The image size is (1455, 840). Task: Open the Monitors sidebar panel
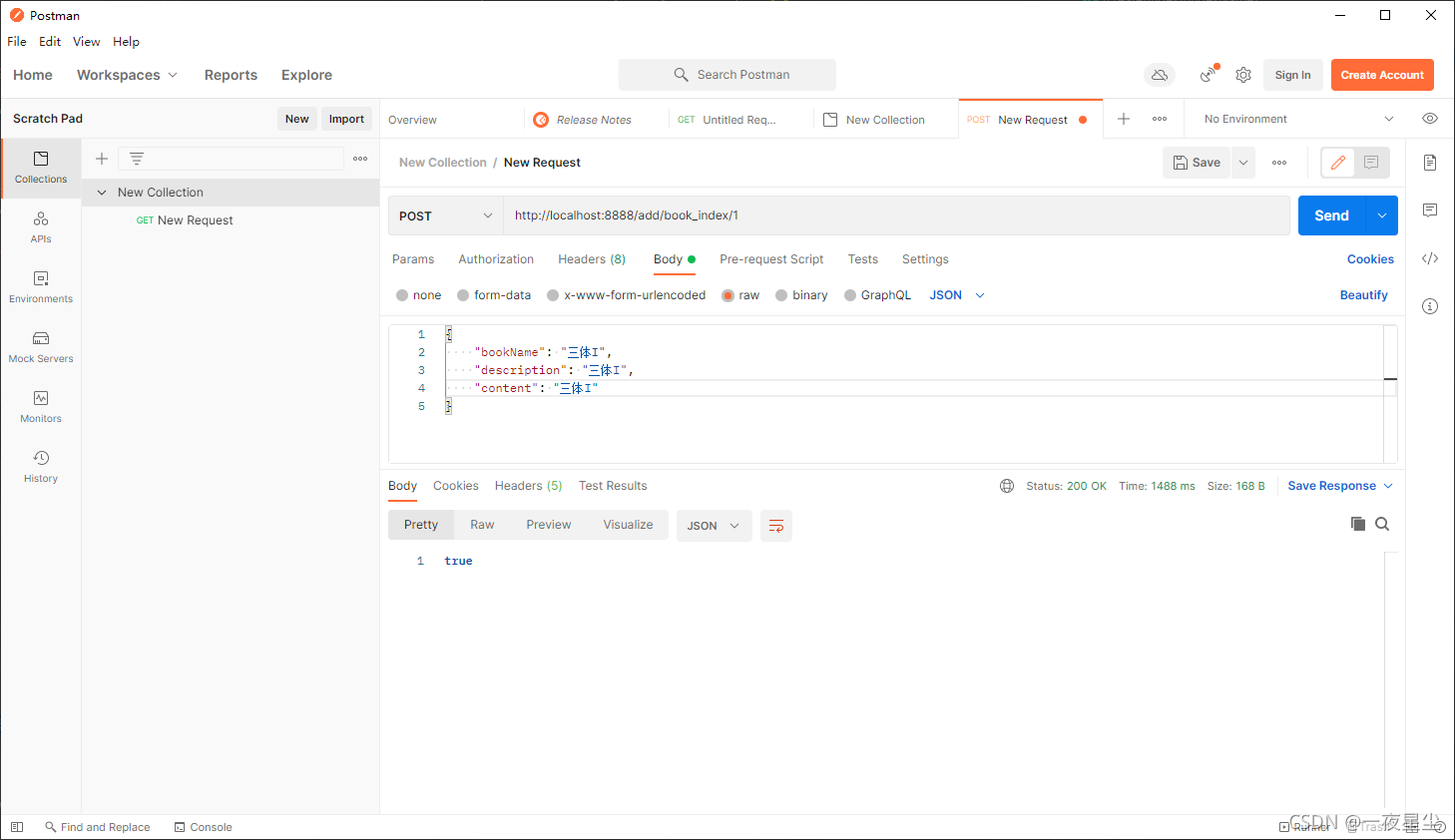click(x=41, y=407)
